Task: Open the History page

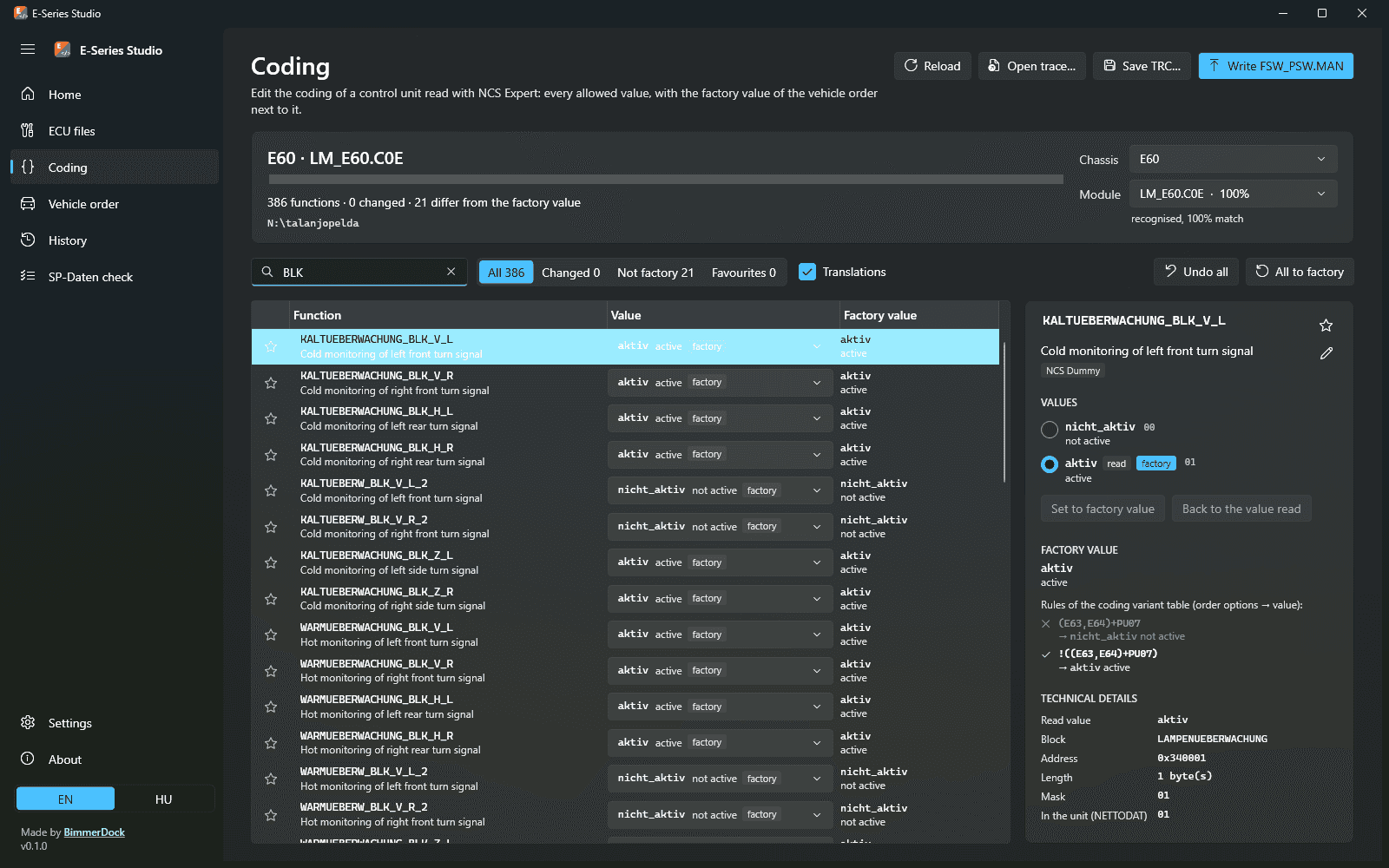Action: pos(115,240)
